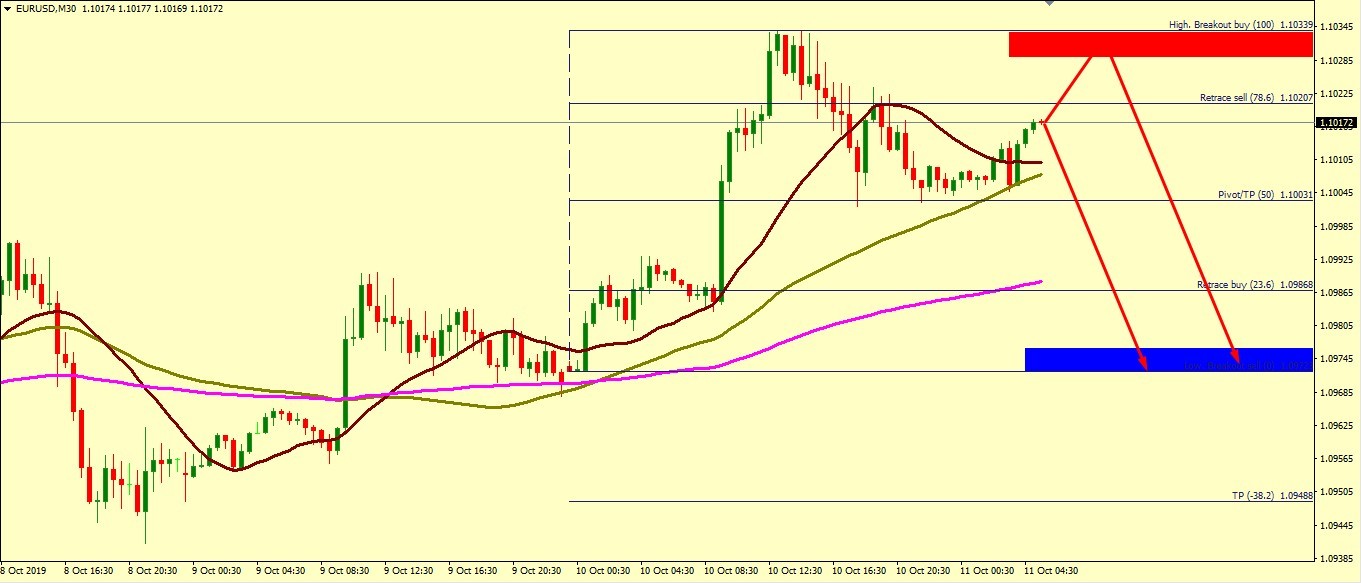
Task: Select the red resistance zone rectangle
Action: 1160,44
